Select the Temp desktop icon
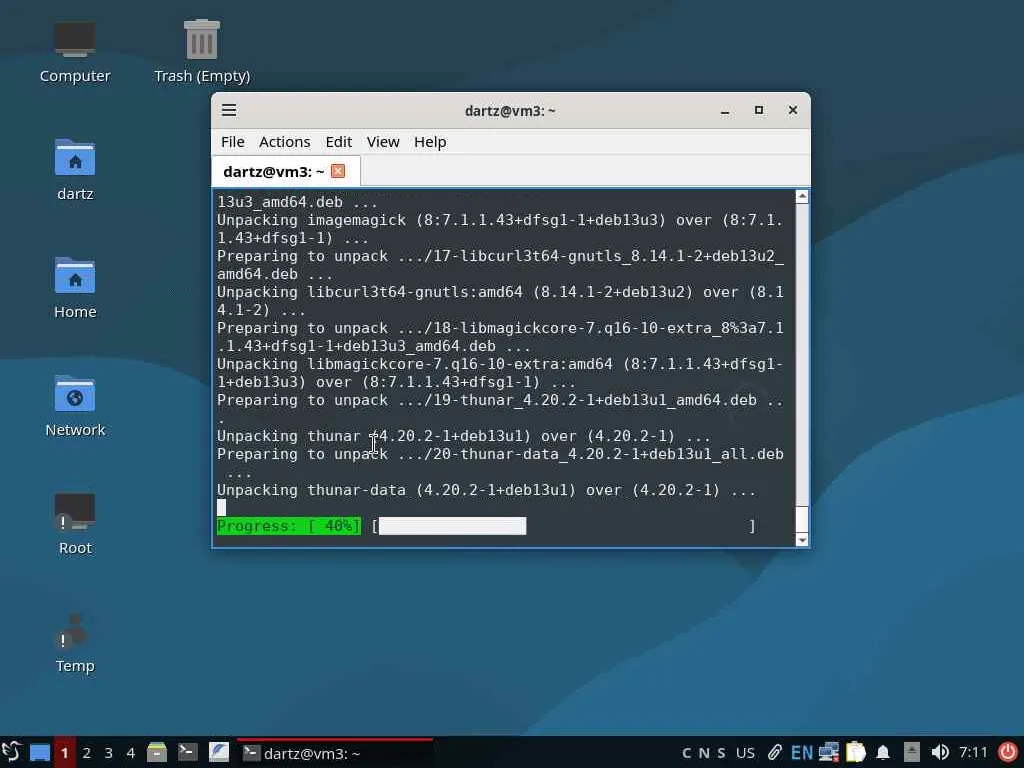This screenshot has height=768, width=1024. coord(75,643)
